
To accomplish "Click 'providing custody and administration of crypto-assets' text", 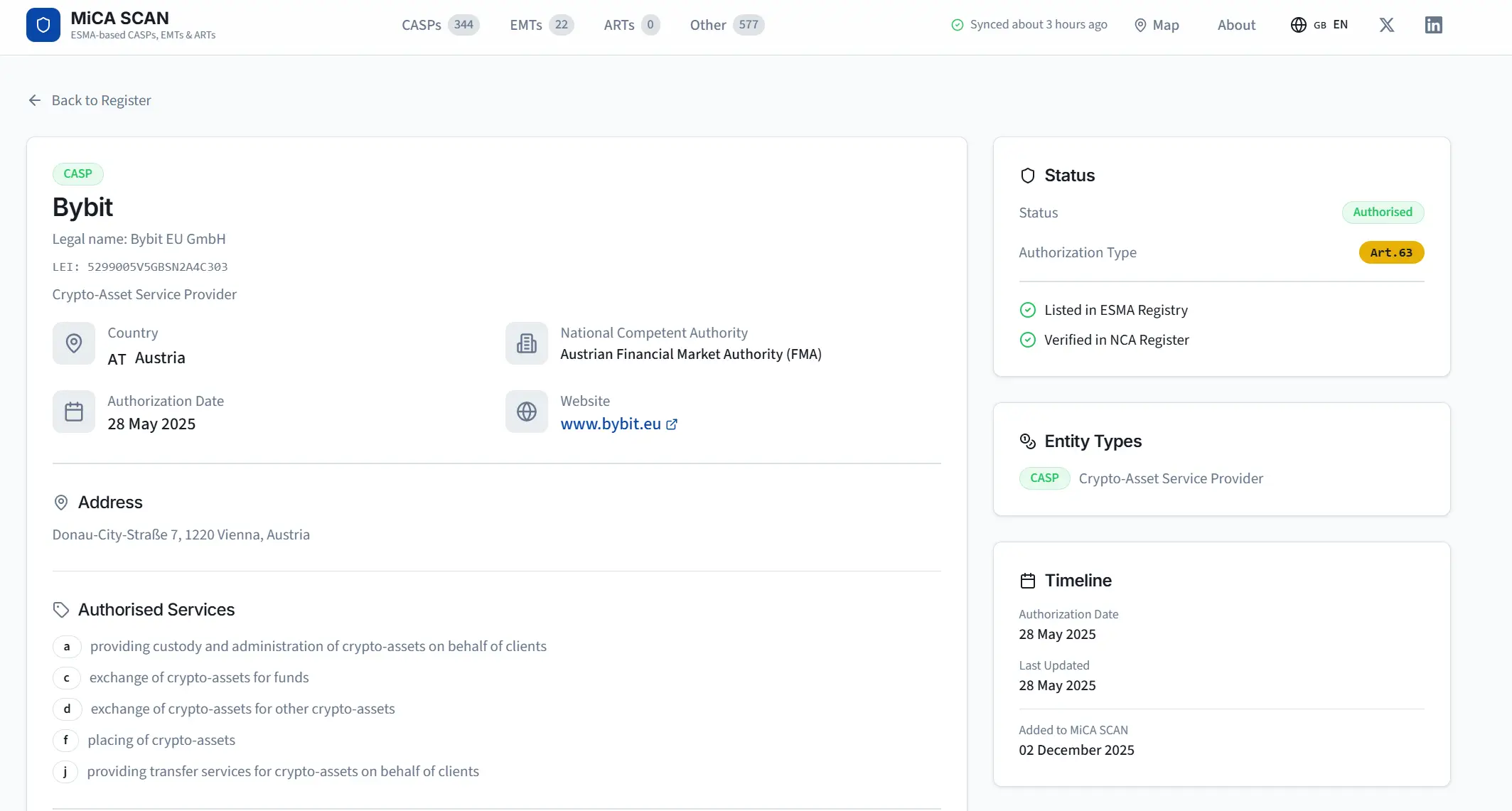I will (x=318, y=647).
